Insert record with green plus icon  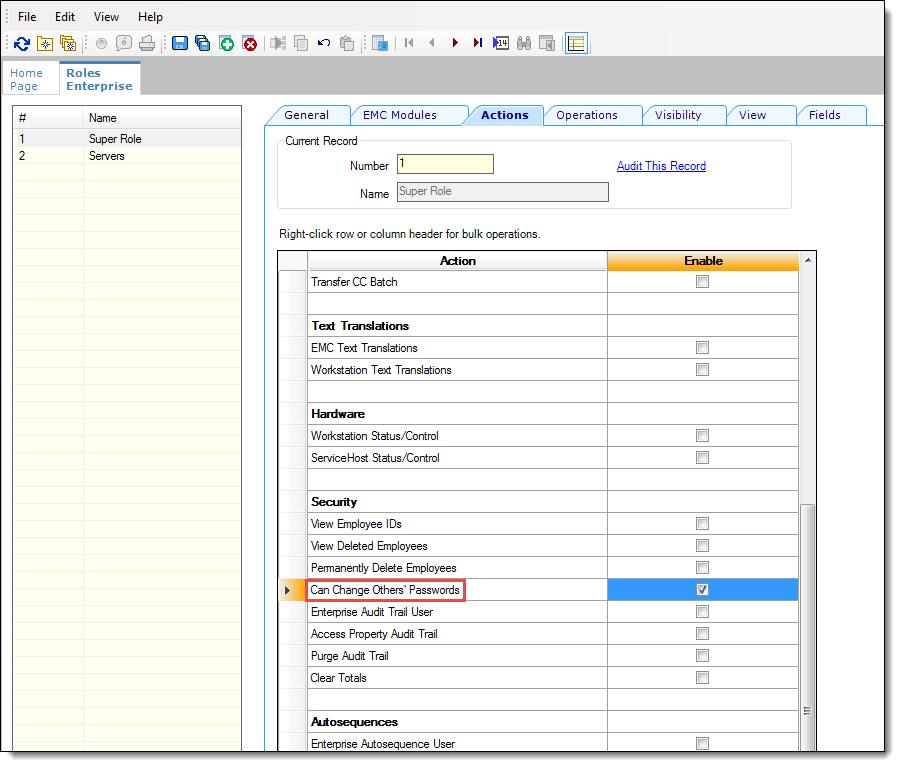(227, 43)
